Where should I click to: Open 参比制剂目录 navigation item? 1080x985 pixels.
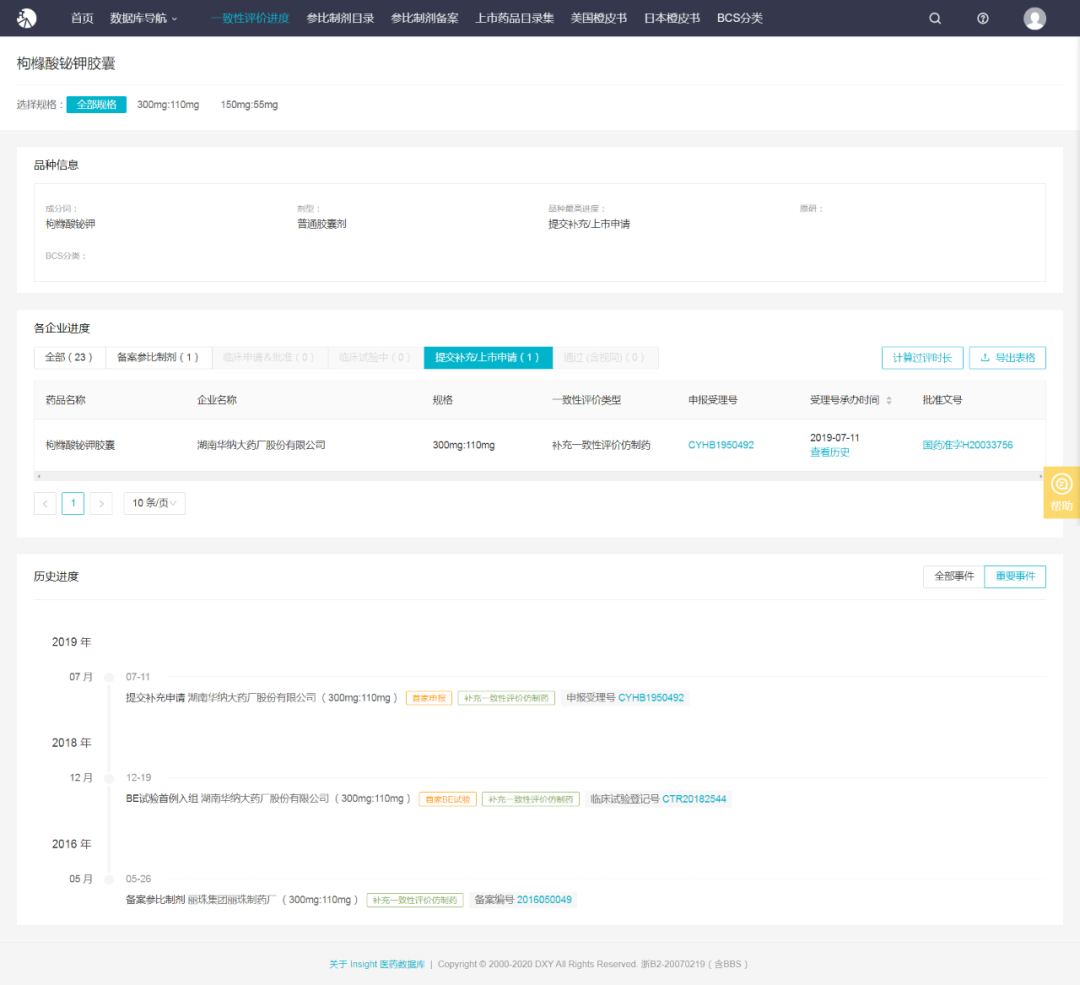point(340,19)
